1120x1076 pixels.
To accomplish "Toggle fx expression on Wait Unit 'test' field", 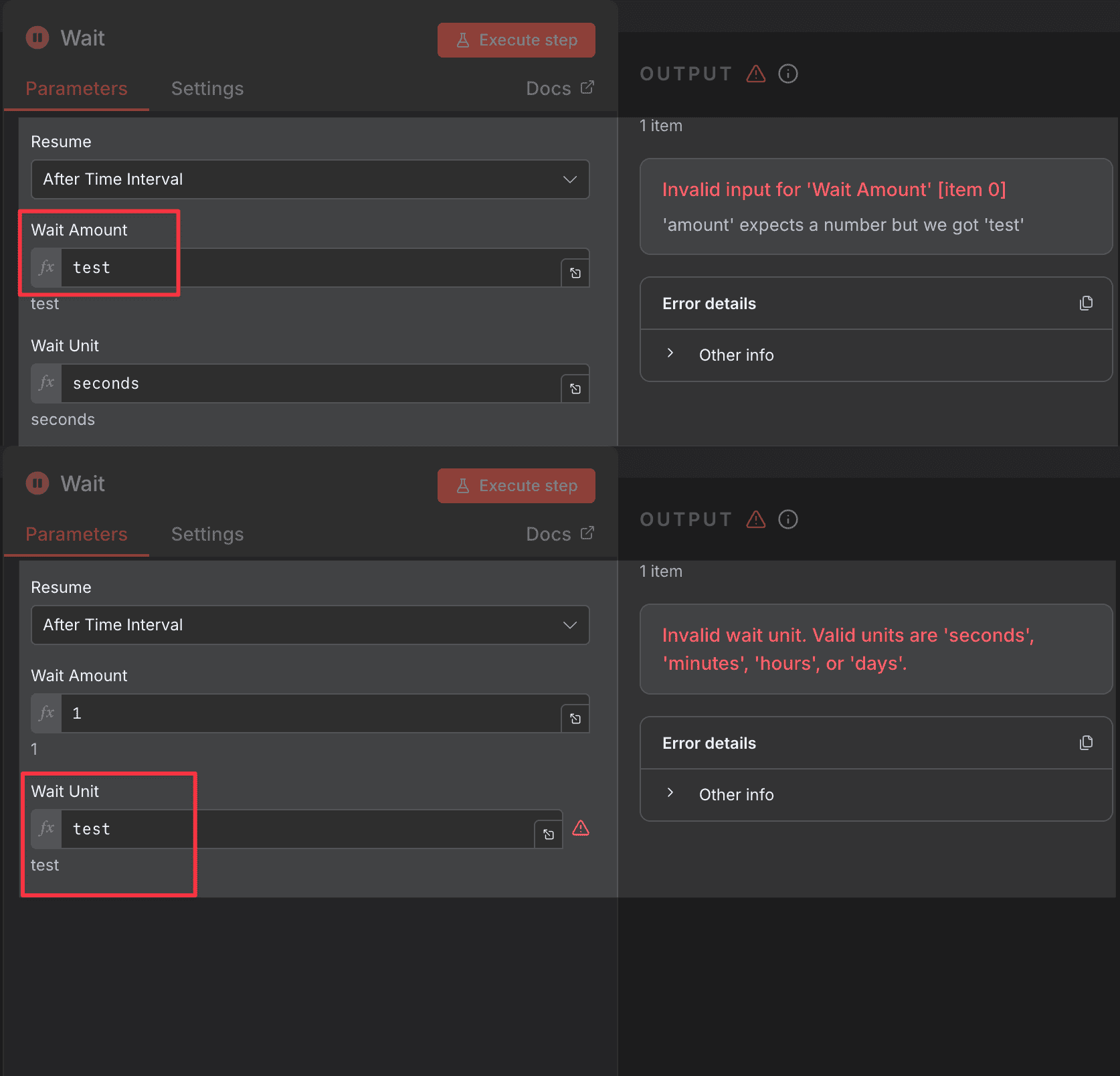I will click(47, 829).
